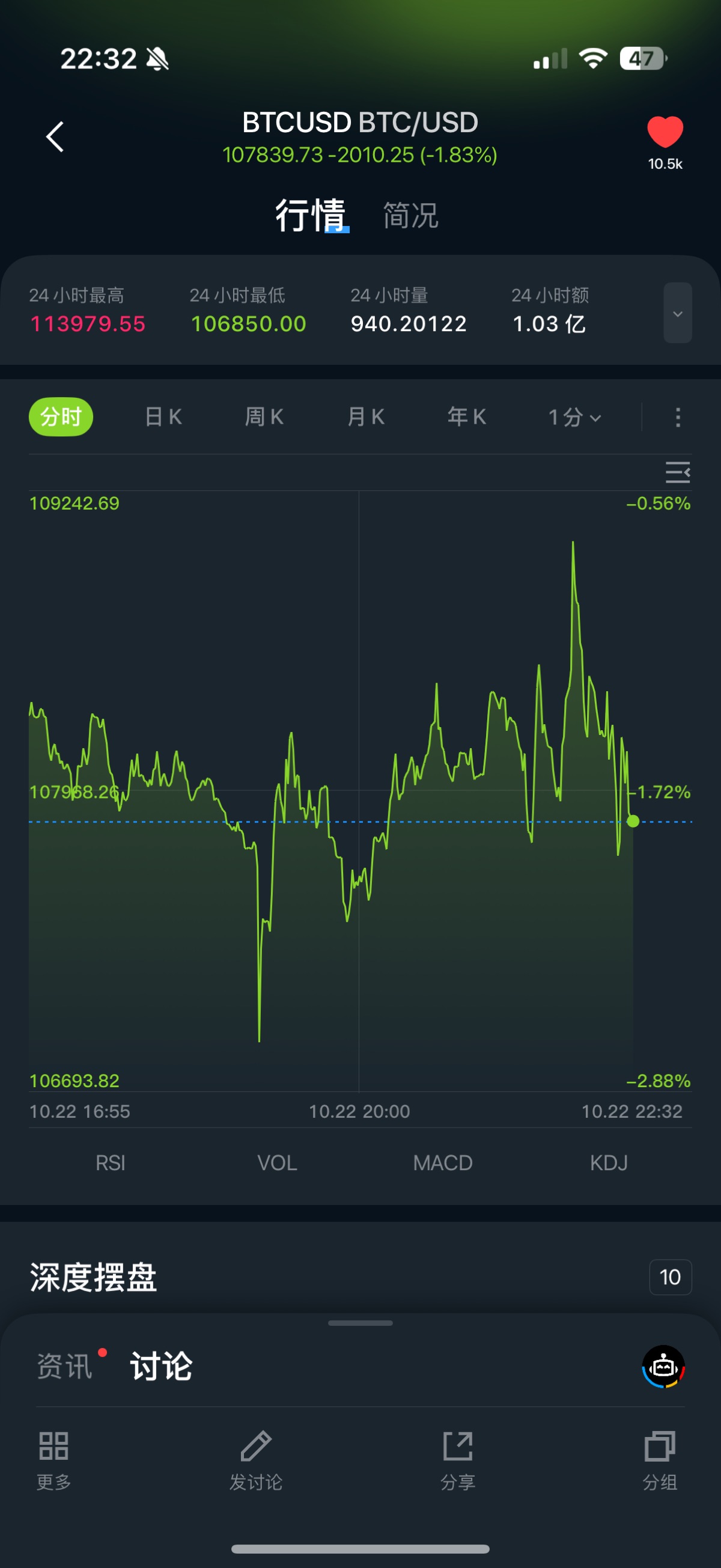The image size is (721, 1568).
Task: Open the 1分 interval dropdown
Action: tap(574, 418)
